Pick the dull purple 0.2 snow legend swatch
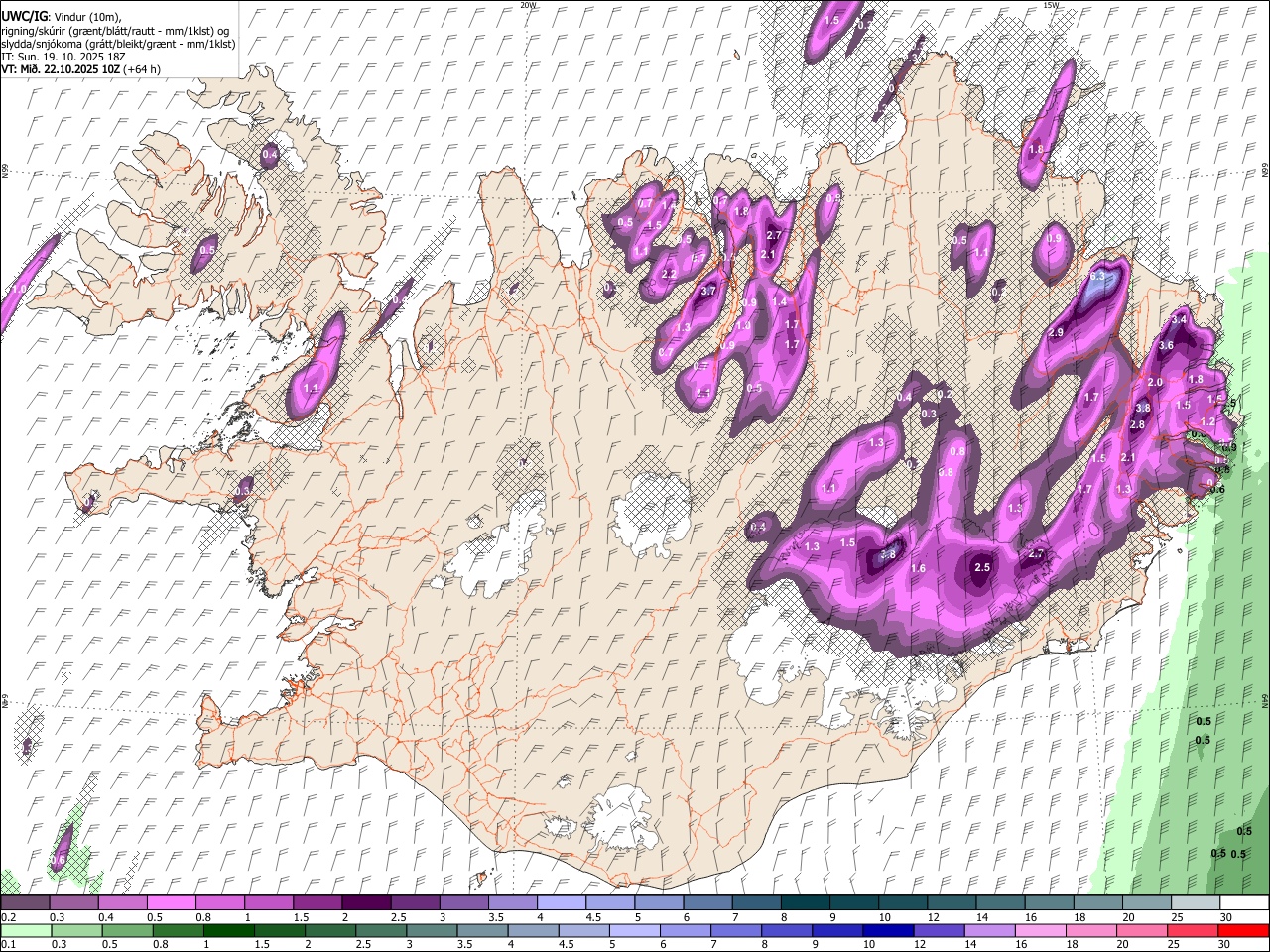The width and height of the screenshot is (1270, 952). [25, 902]
